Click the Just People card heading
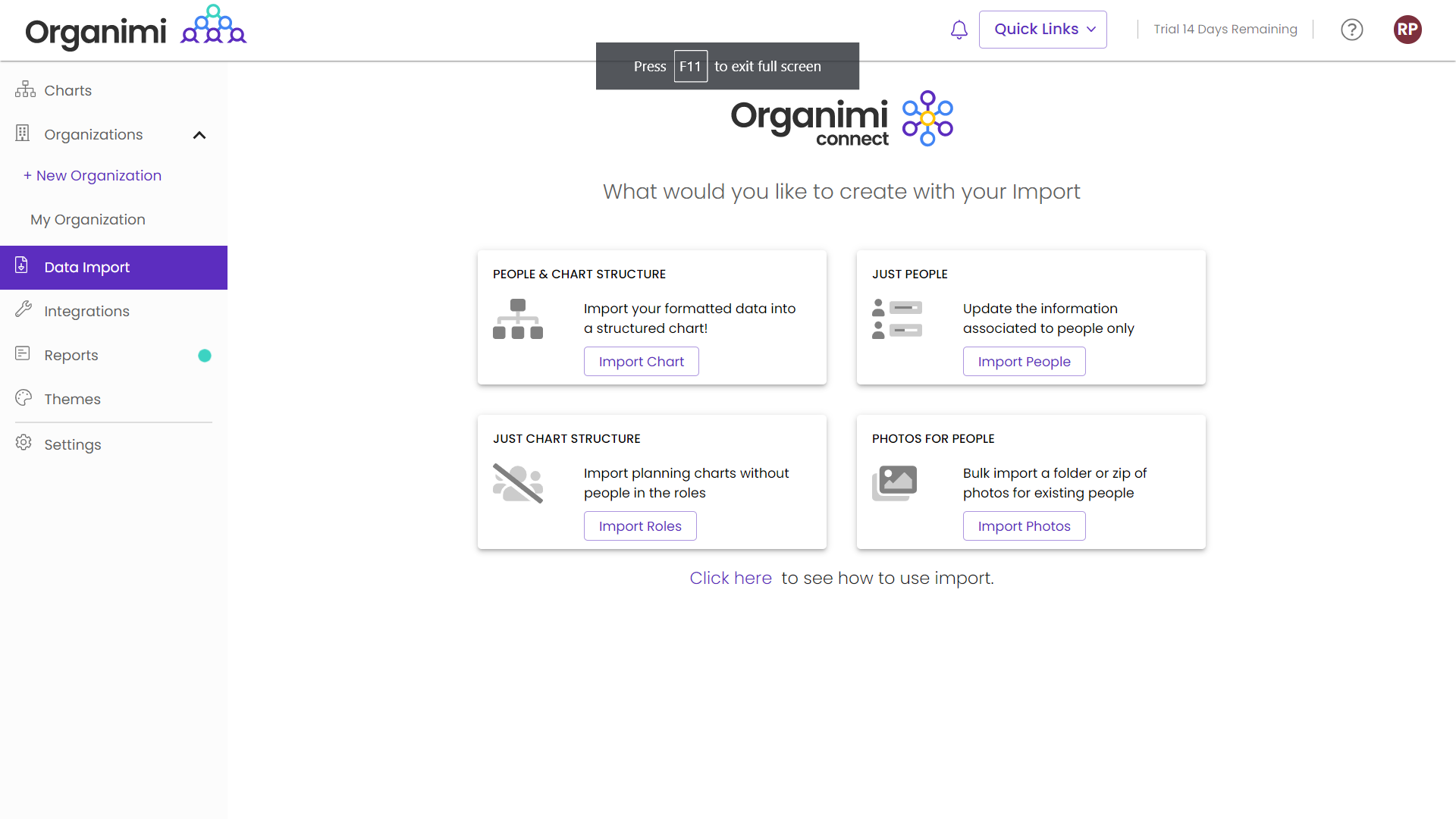1456x819 pixels. click(x=910, y=274)
